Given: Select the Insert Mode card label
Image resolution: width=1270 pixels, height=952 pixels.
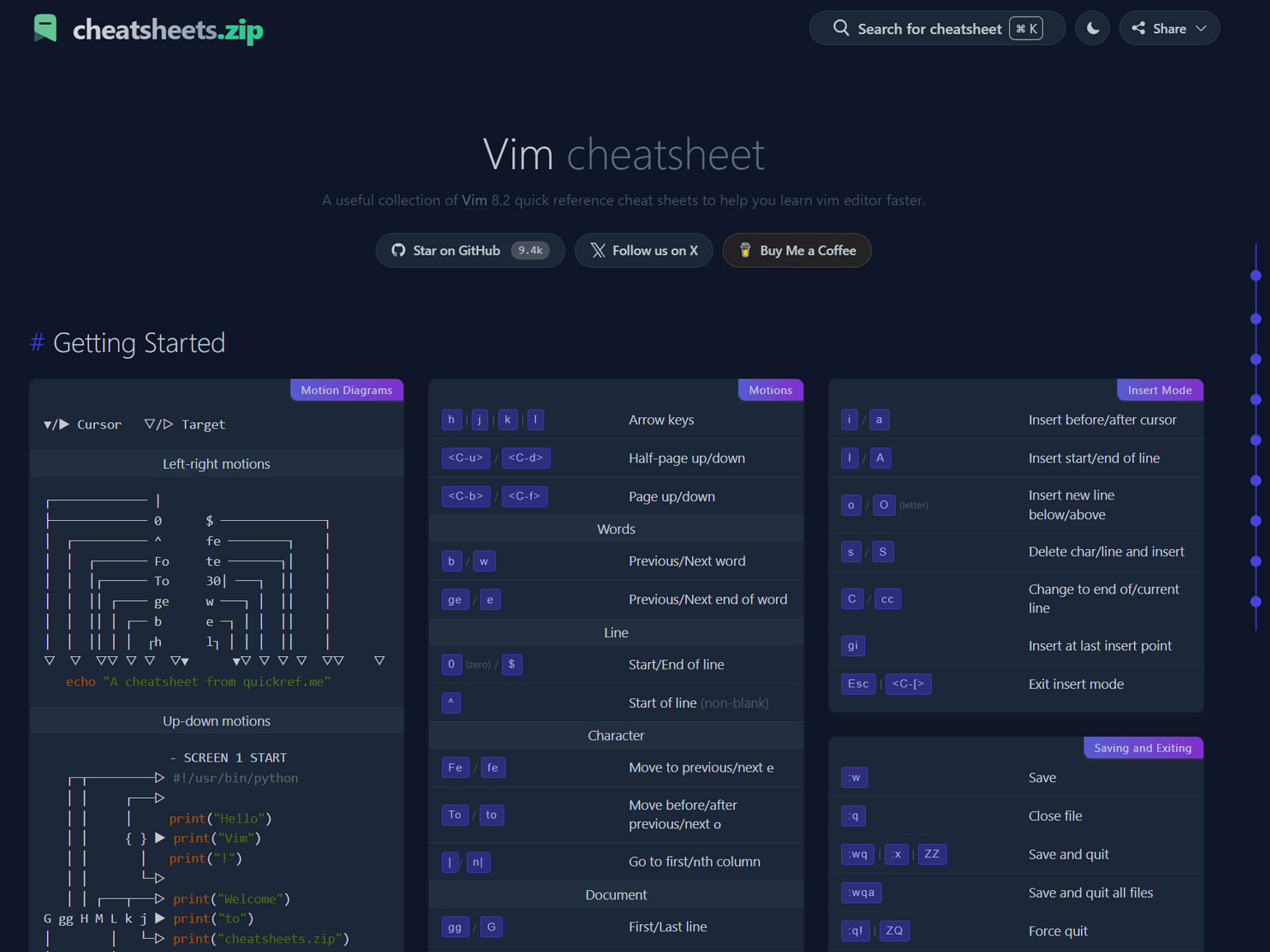Looking at the screenshot, I should click(x=1159, y=390).
